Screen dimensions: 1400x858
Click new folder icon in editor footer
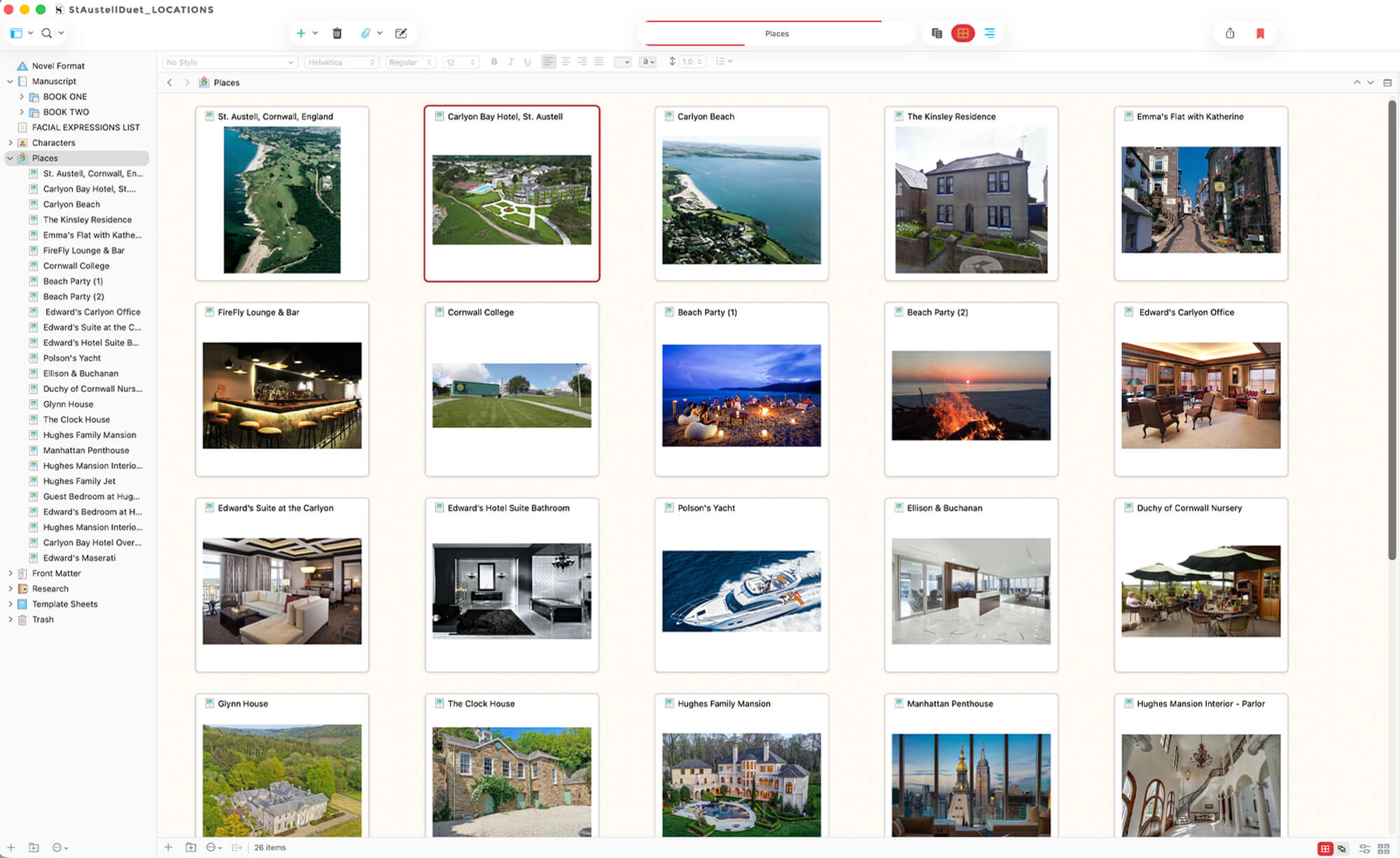pyautogui.click(x=190, y=847)
